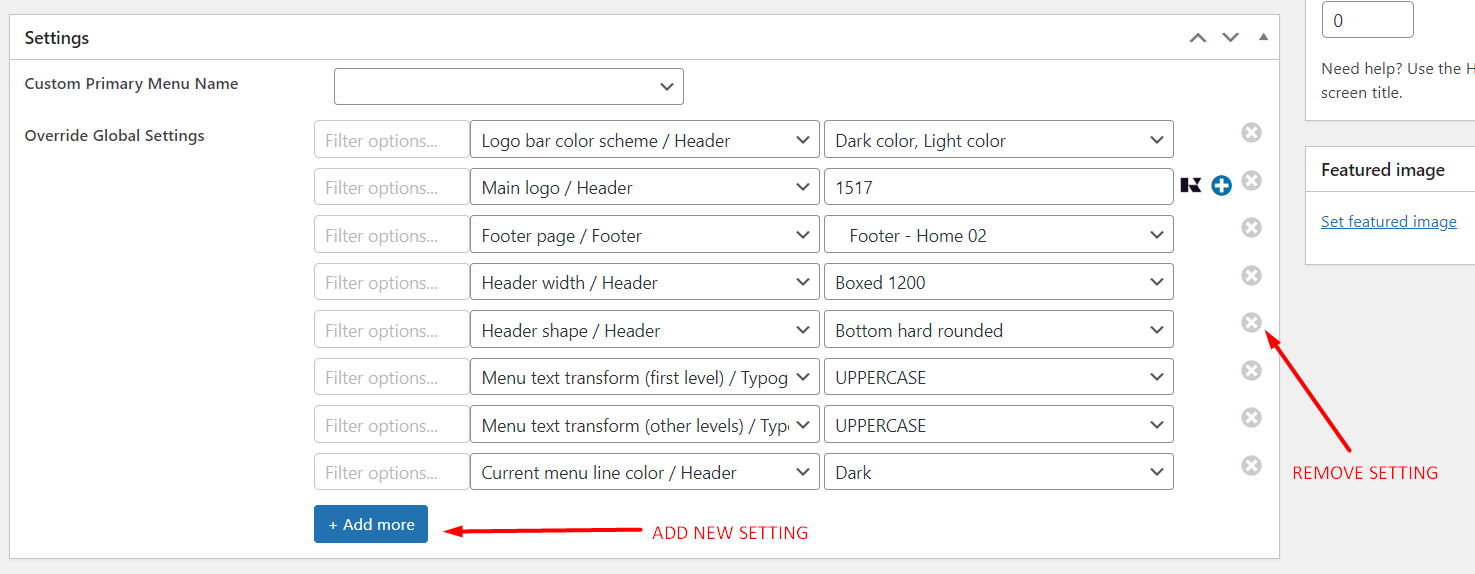The width and height of the screenshot is (1475, 574).
Task: Click the blue plus icon beside Main logo
Action: 1221,186
